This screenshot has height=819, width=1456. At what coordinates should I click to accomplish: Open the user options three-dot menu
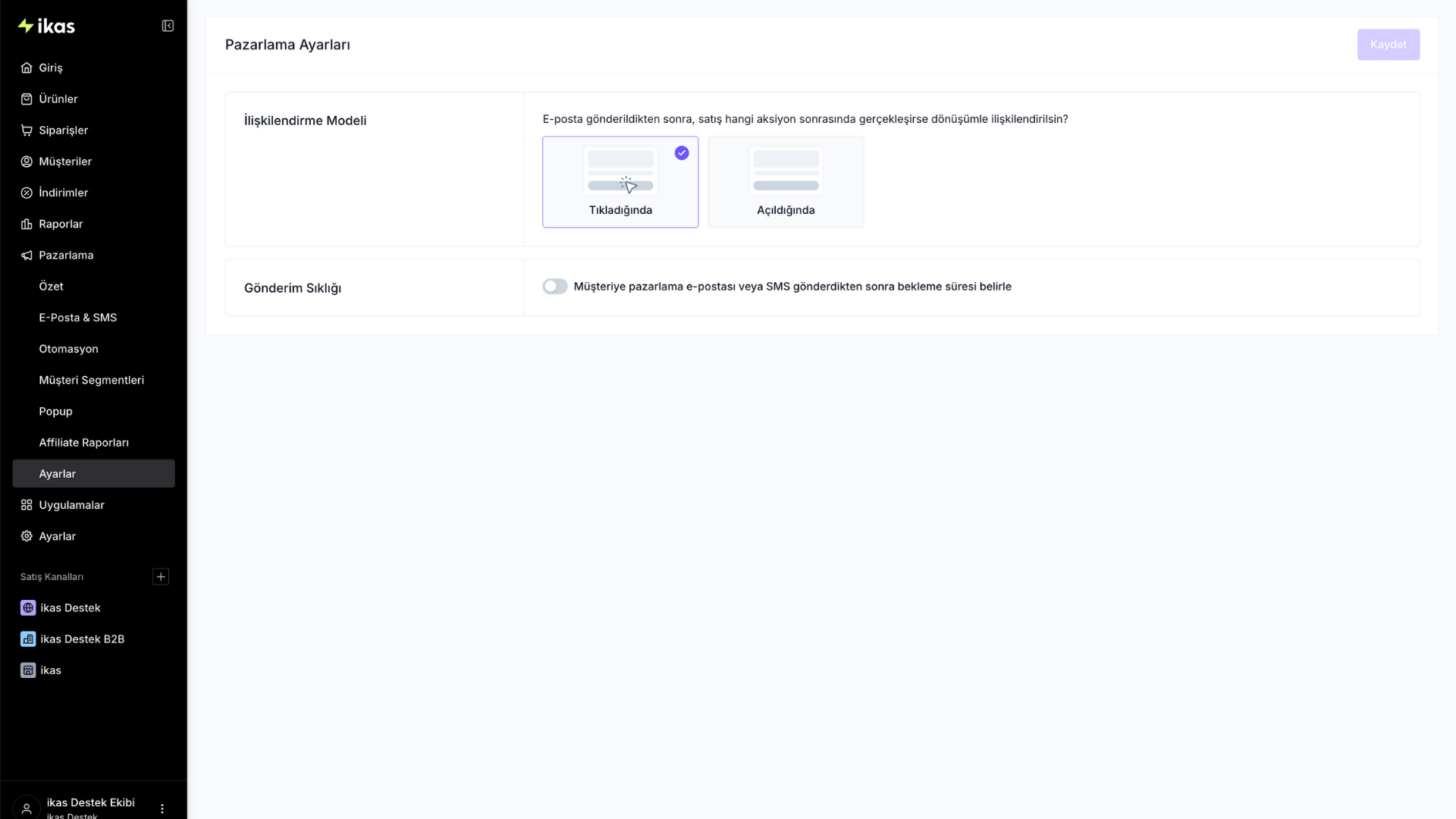(162, 808)
